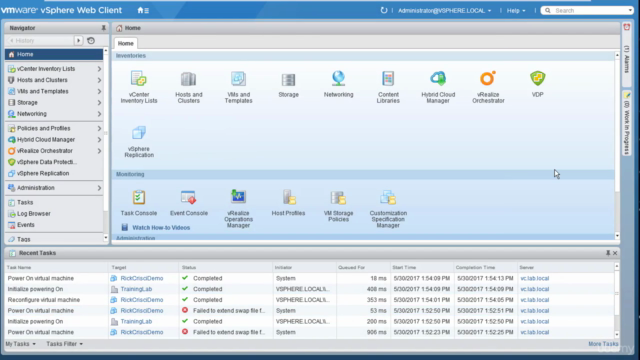Open the Networking globe icon
The height and width of the screenshot is (360, 640).
point(338,78)
